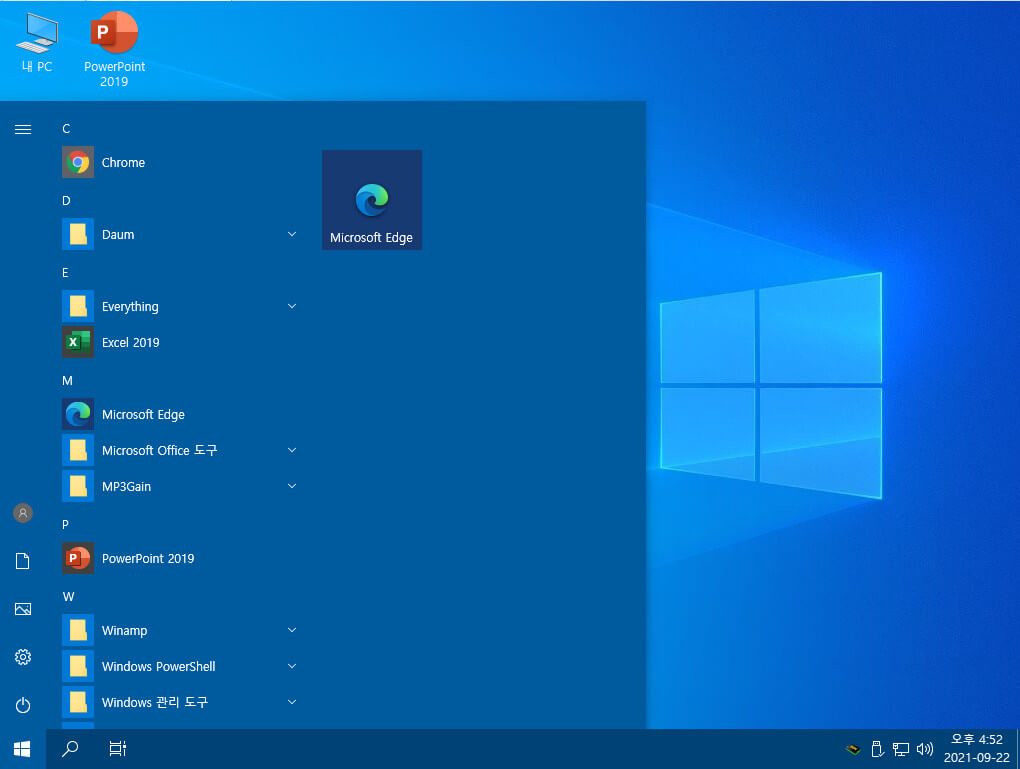Open Chrome from the app list
The width and height of the screenshot is (1020, 769).
coord(179,163)
